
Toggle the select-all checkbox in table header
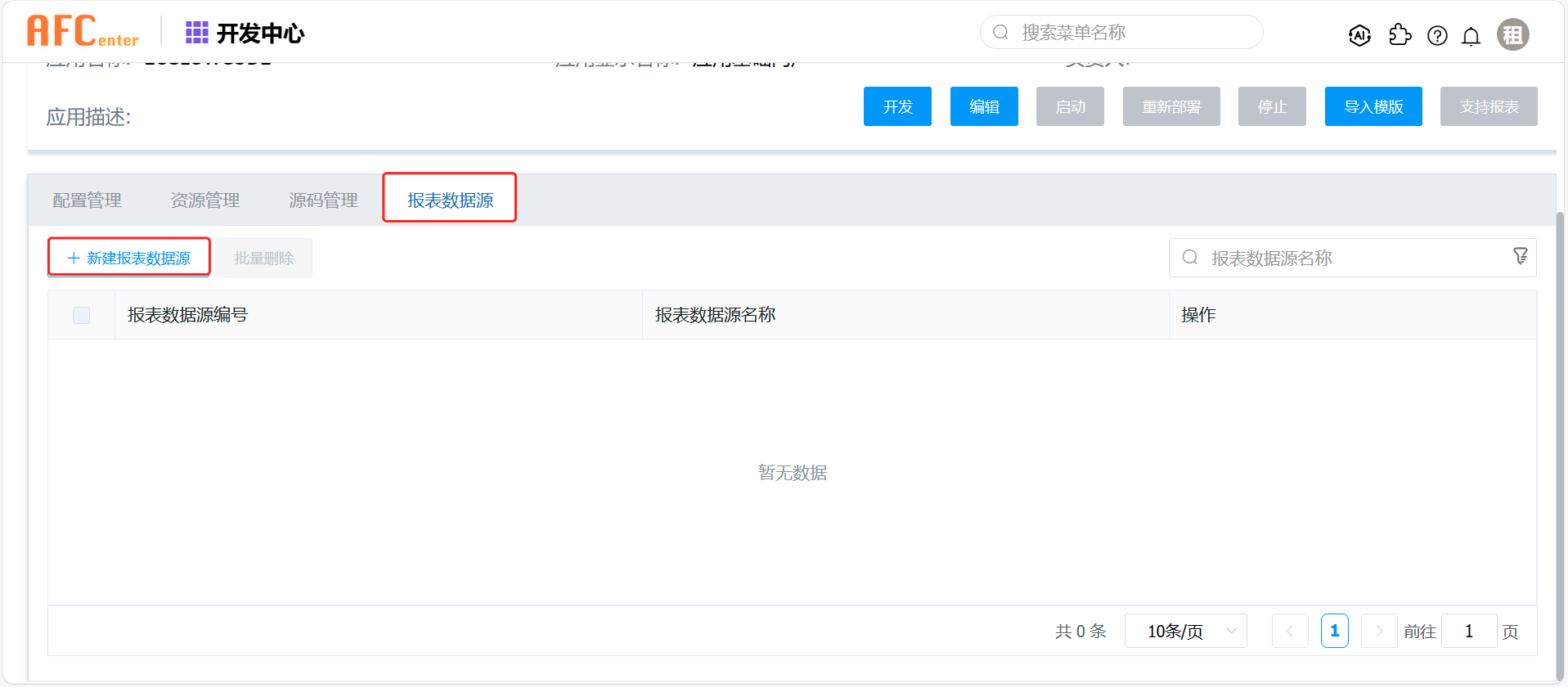tap(81, 315)
